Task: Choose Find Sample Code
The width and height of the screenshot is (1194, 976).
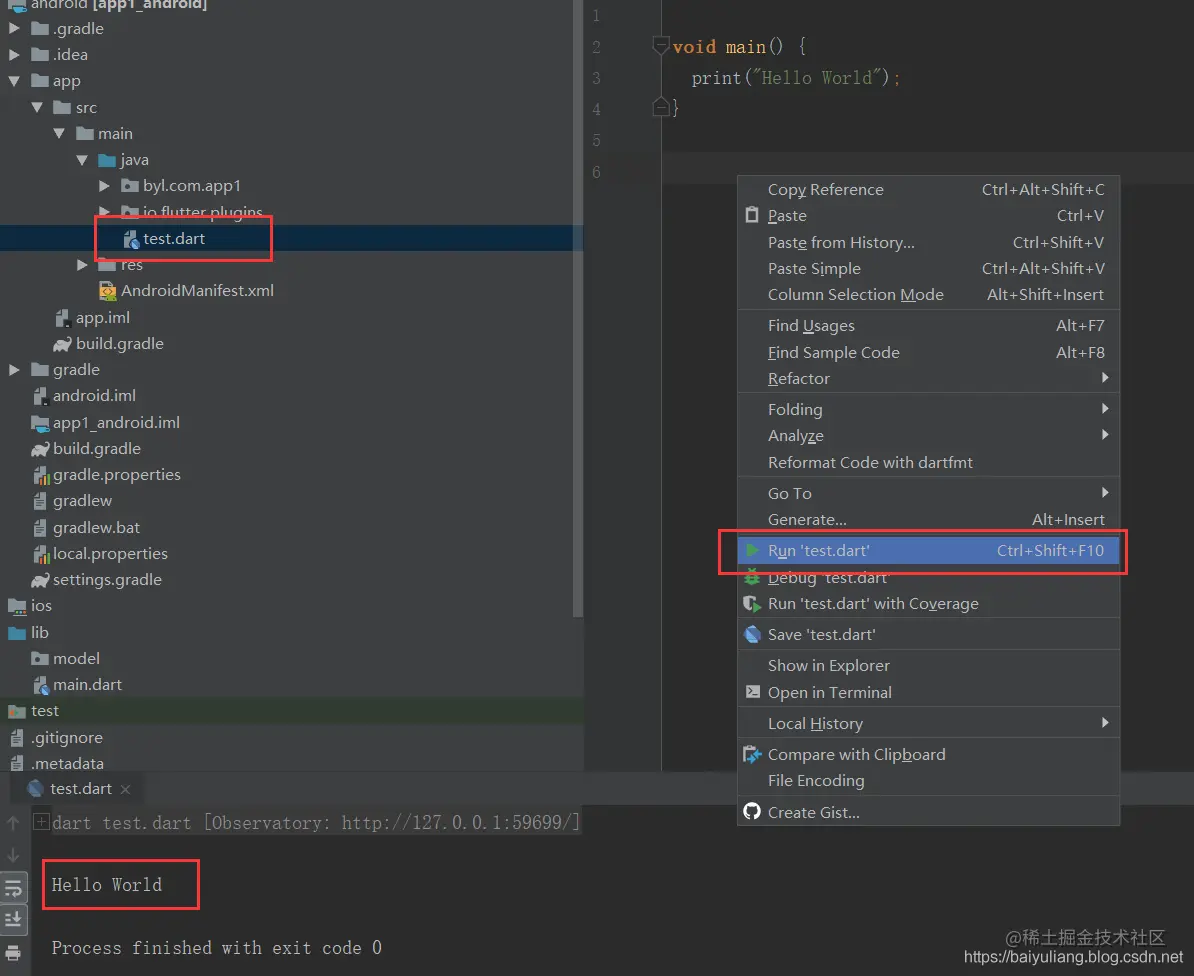Action: pyautogui.click(x=928, y=352)
